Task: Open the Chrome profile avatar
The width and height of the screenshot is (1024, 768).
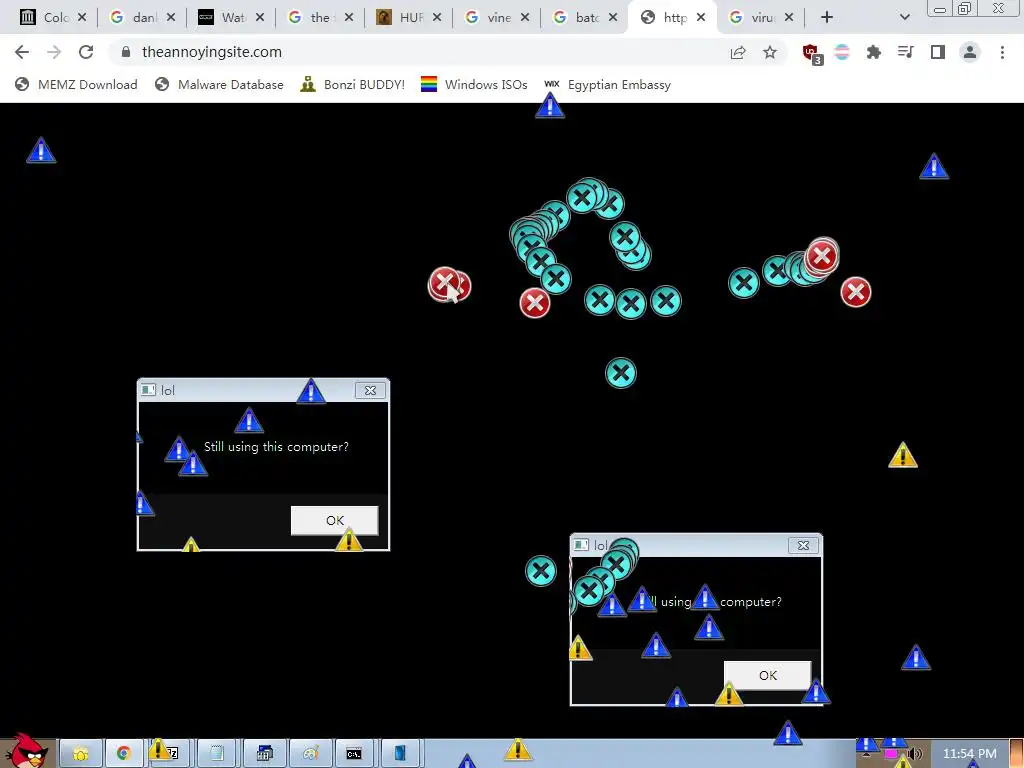Action: click(970, 52)
